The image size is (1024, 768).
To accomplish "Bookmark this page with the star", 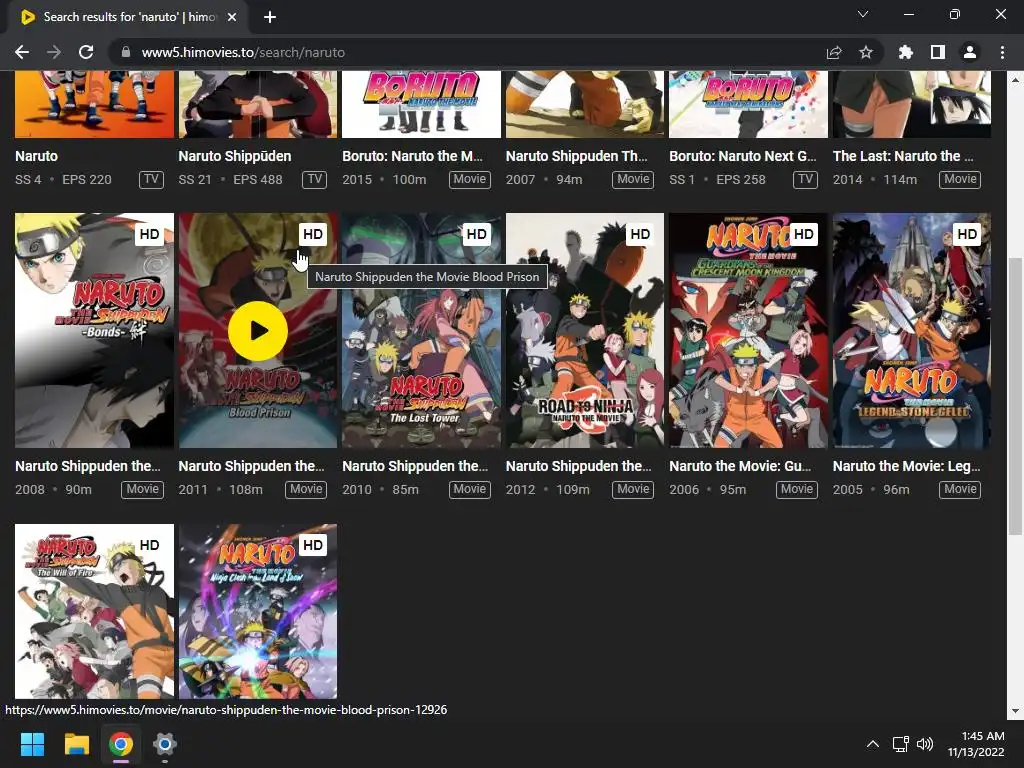I will [866, 52].
